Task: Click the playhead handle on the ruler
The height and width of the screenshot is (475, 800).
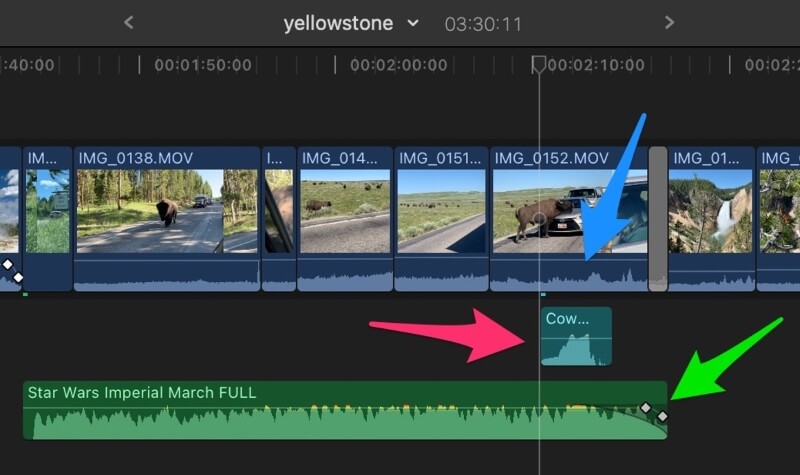Action: (x=539, y=64)
